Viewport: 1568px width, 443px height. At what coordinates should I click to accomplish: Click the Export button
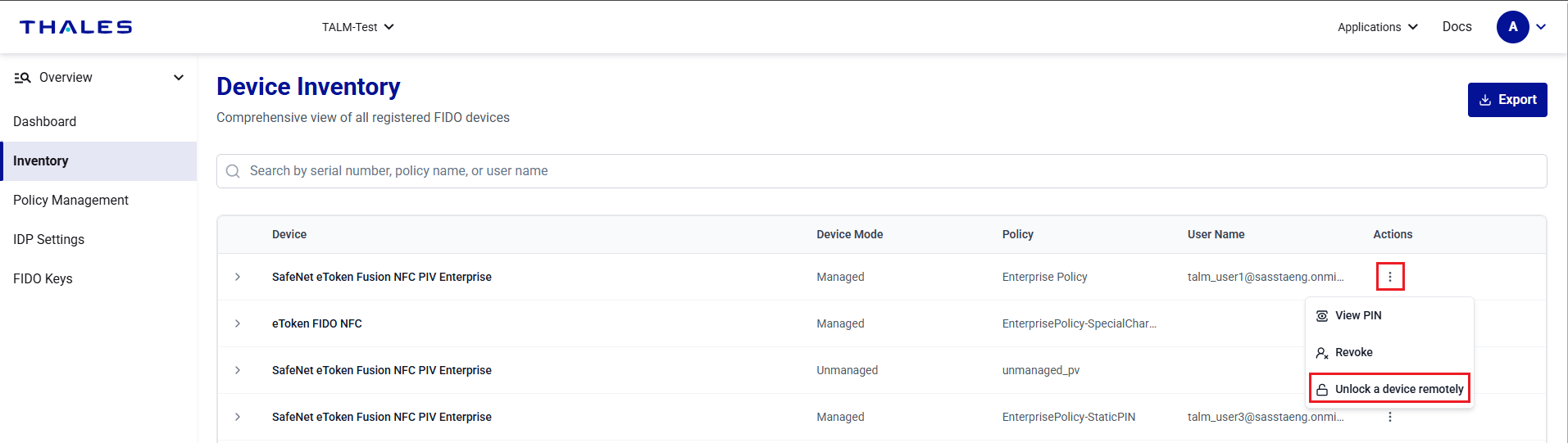pos(1507,100)
